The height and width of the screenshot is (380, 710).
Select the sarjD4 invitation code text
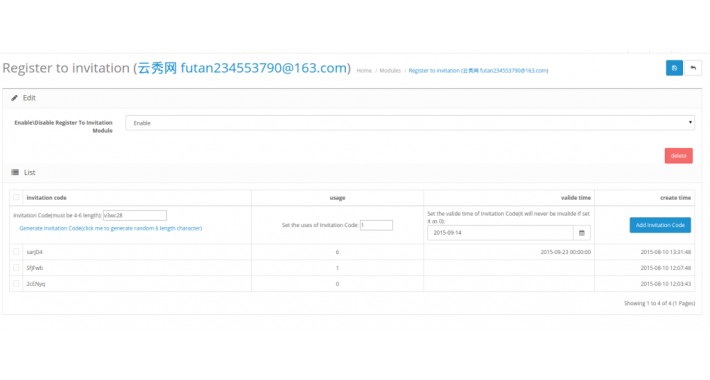tap(34, 252)
